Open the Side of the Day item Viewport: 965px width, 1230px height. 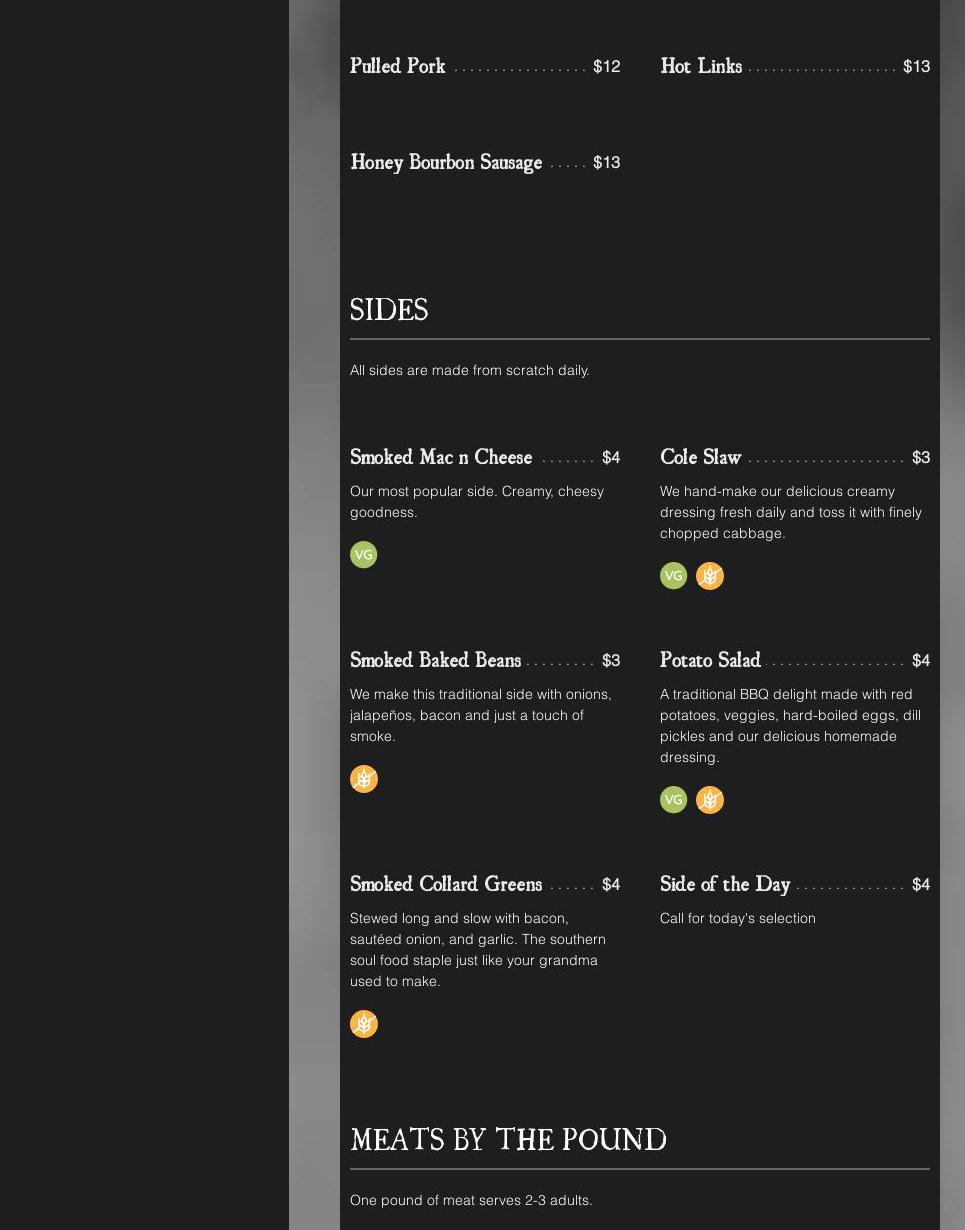[x=725, y=884]
